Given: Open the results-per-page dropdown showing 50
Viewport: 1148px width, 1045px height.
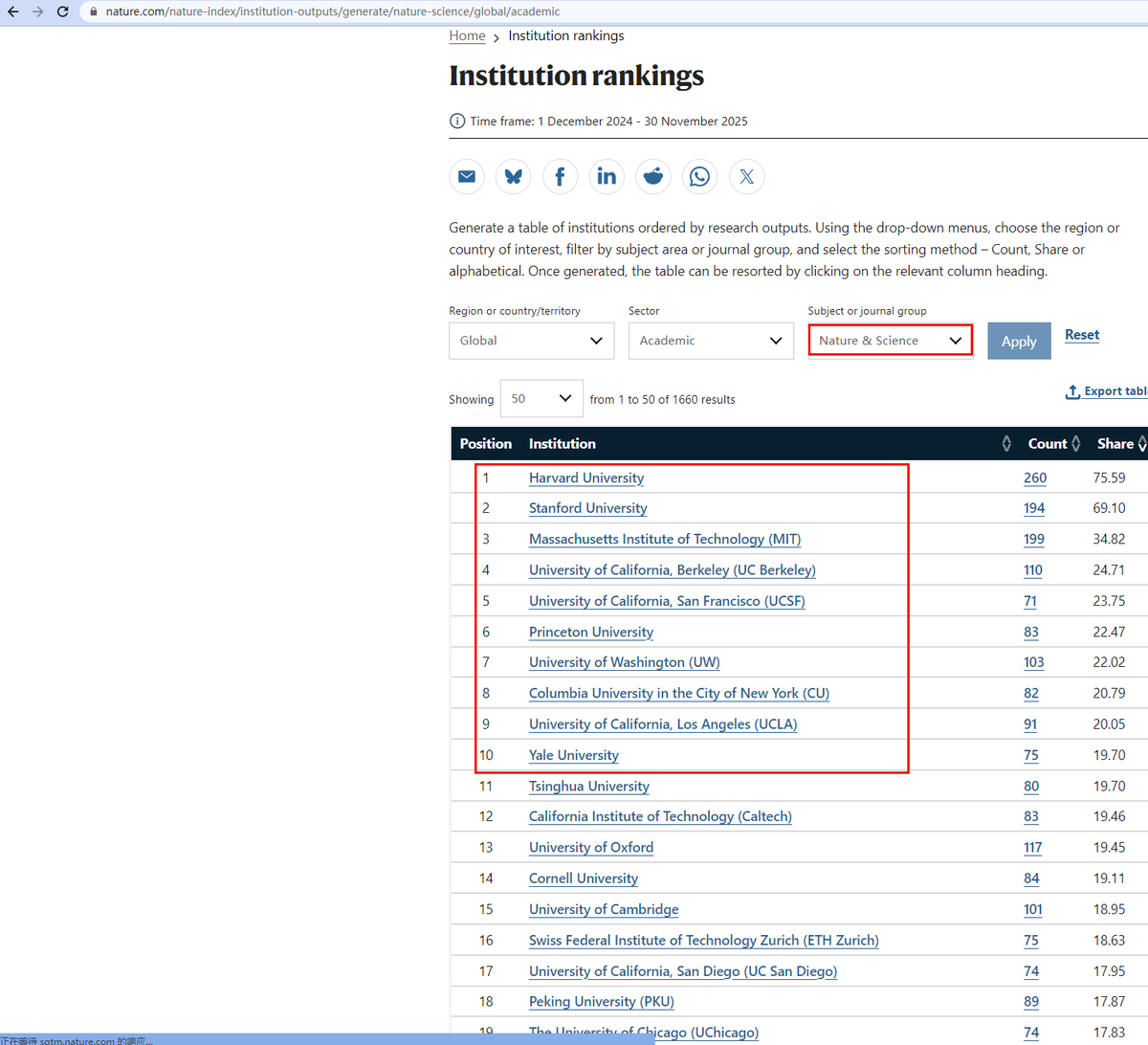Looking at the screenshot, I should (541, 398).
